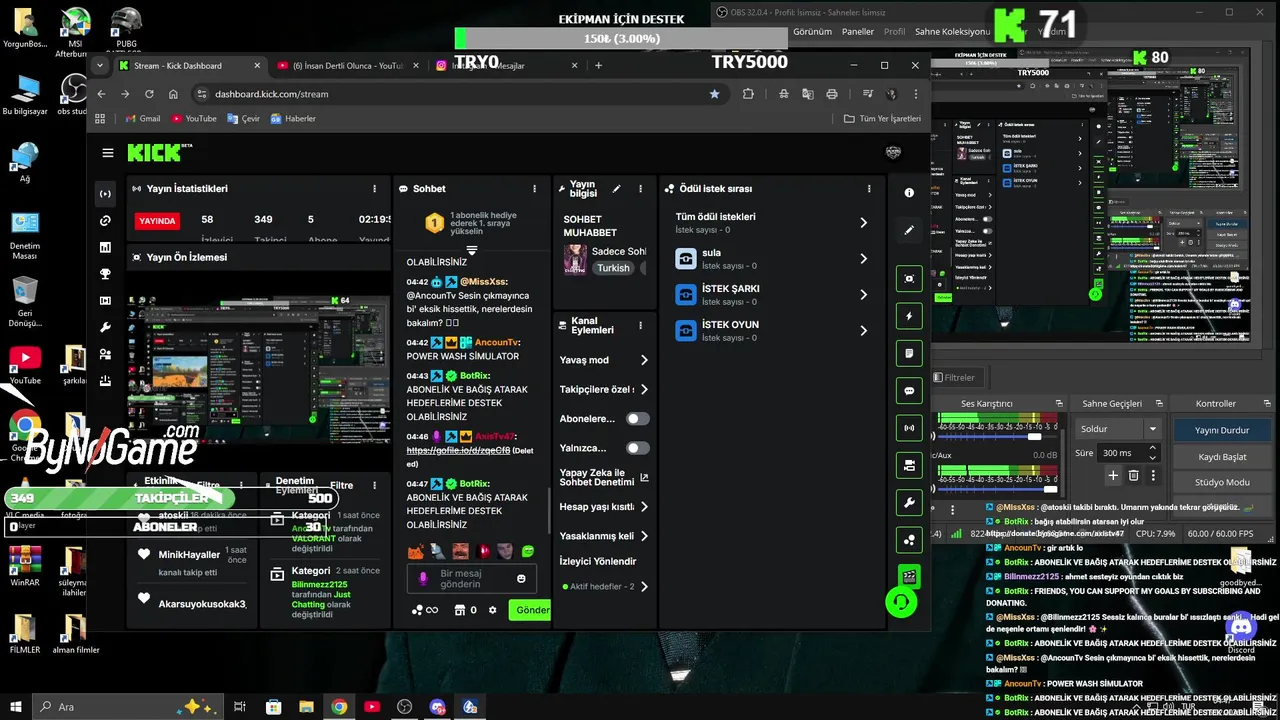
Task: Open the Sohbet panel three-dot menu
Action: [535, 188]
